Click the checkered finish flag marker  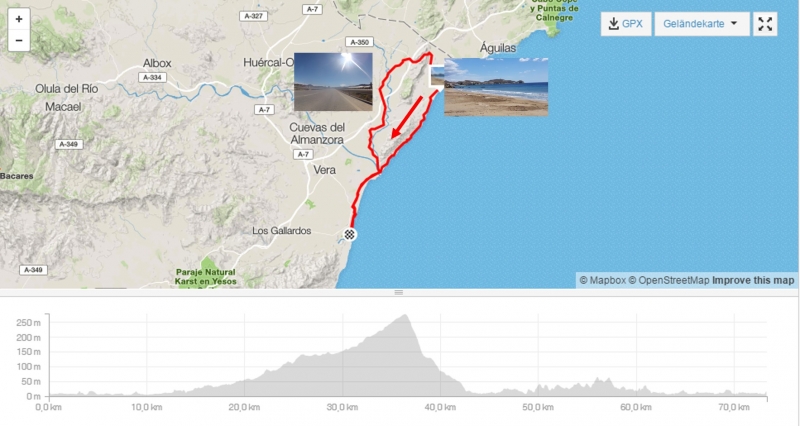349,235
